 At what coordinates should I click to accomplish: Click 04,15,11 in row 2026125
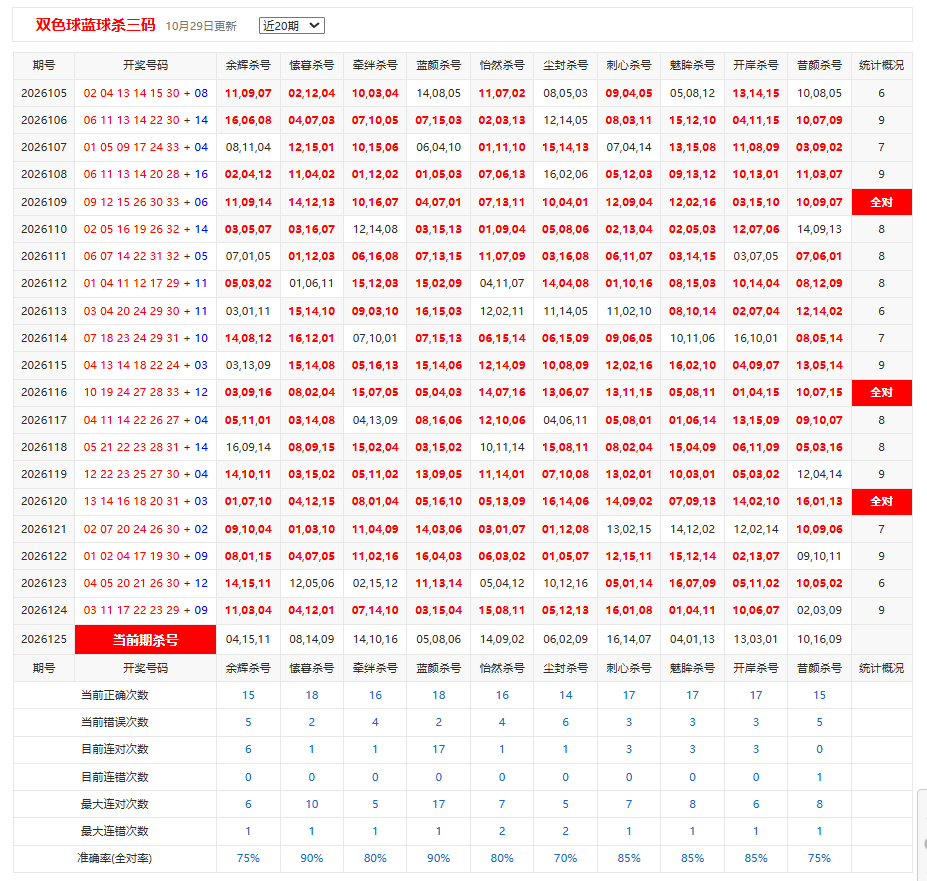[x=248, y=639]
